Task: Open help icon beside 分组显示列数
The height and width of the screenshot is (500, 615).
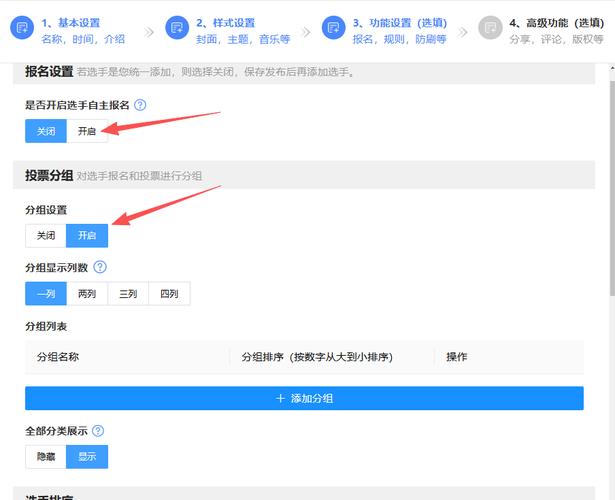Action: 100,267
